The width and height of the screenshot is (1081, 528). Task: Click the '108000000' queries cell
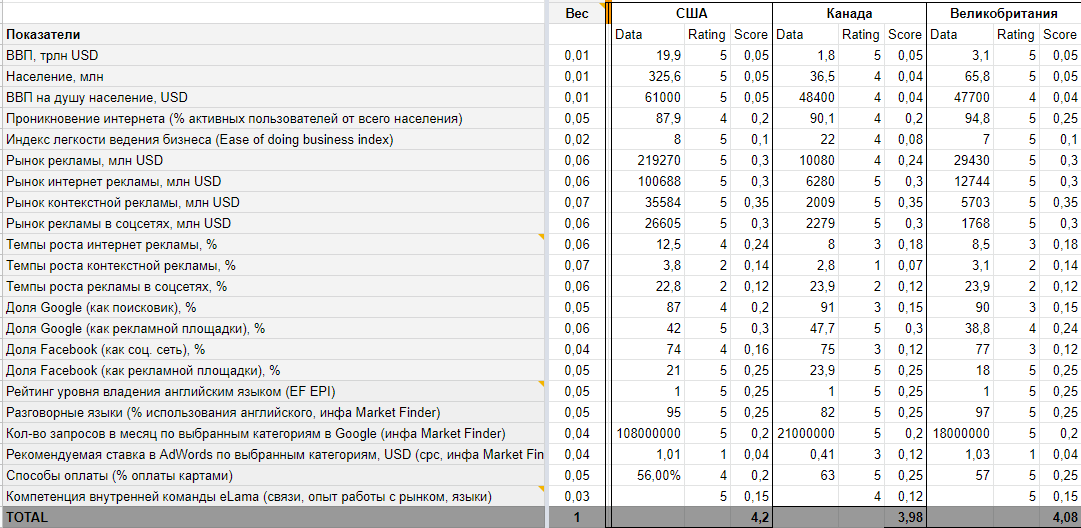click(x=649, y=434)
